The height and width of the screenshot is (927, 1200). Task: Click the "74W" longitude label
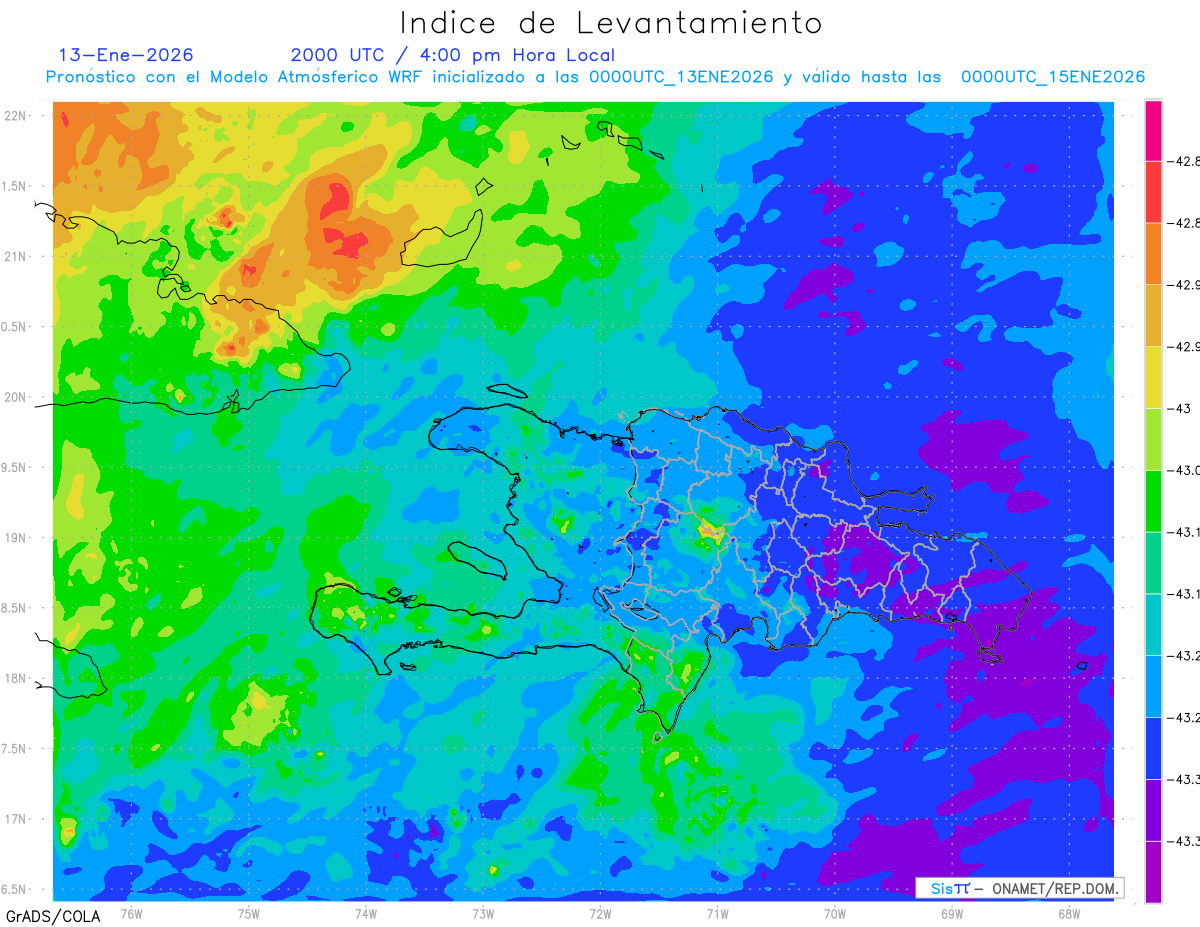pyautogui.click(x=365, y=913)
